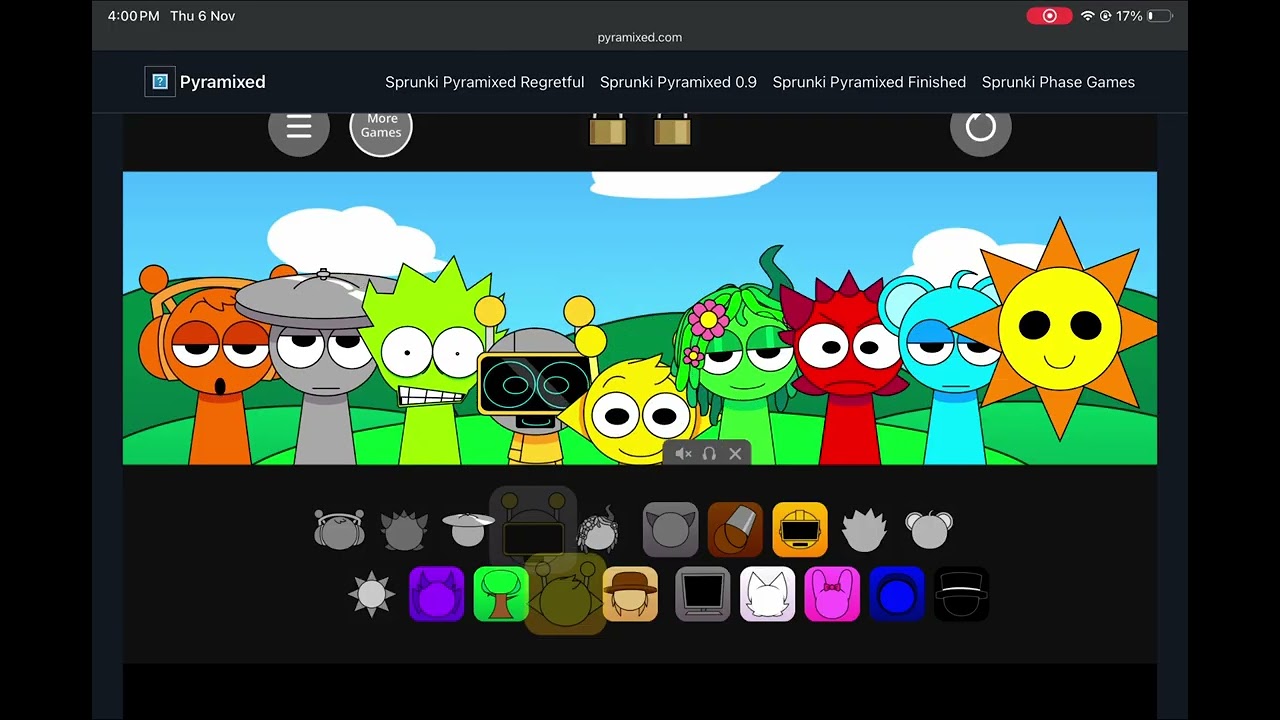Tap the red screen recording indicator
Viewport: 1280px width, 720px height.
coord(1049,16)
